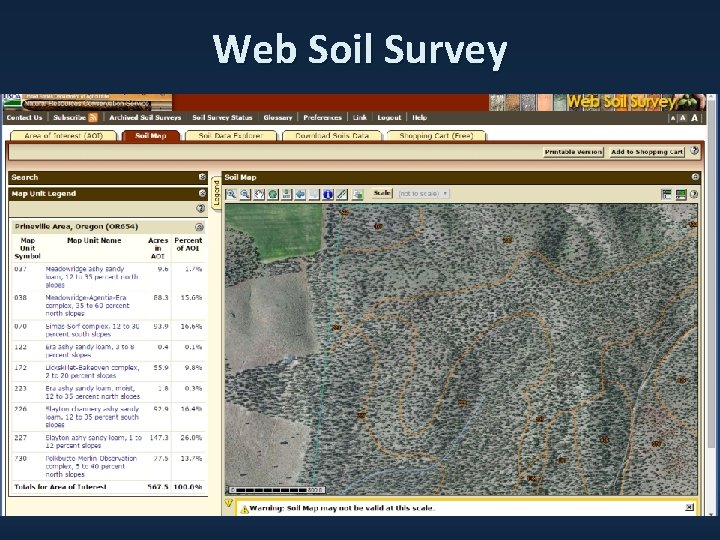Open the Help link in the menu bar

(420, 118)
